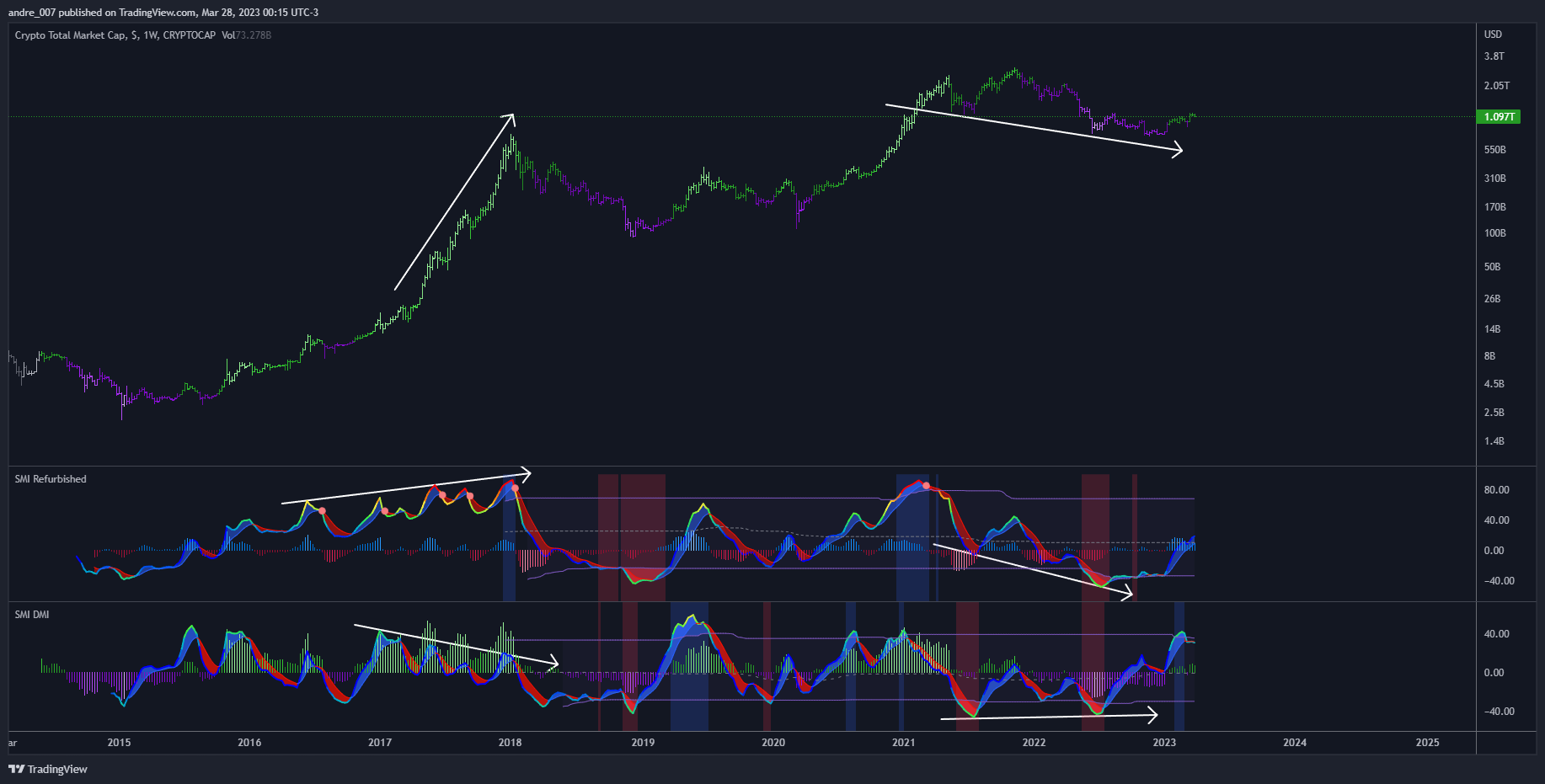The height and width of the screenshot is (784, 1545).
Task: Click the USD currency label on price axis
Action: [x=1493, y=35]
